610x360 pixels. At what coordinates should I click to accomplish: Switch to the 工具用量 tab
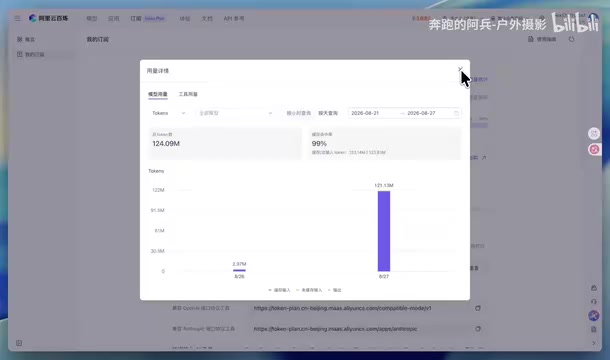coord(188,94)
